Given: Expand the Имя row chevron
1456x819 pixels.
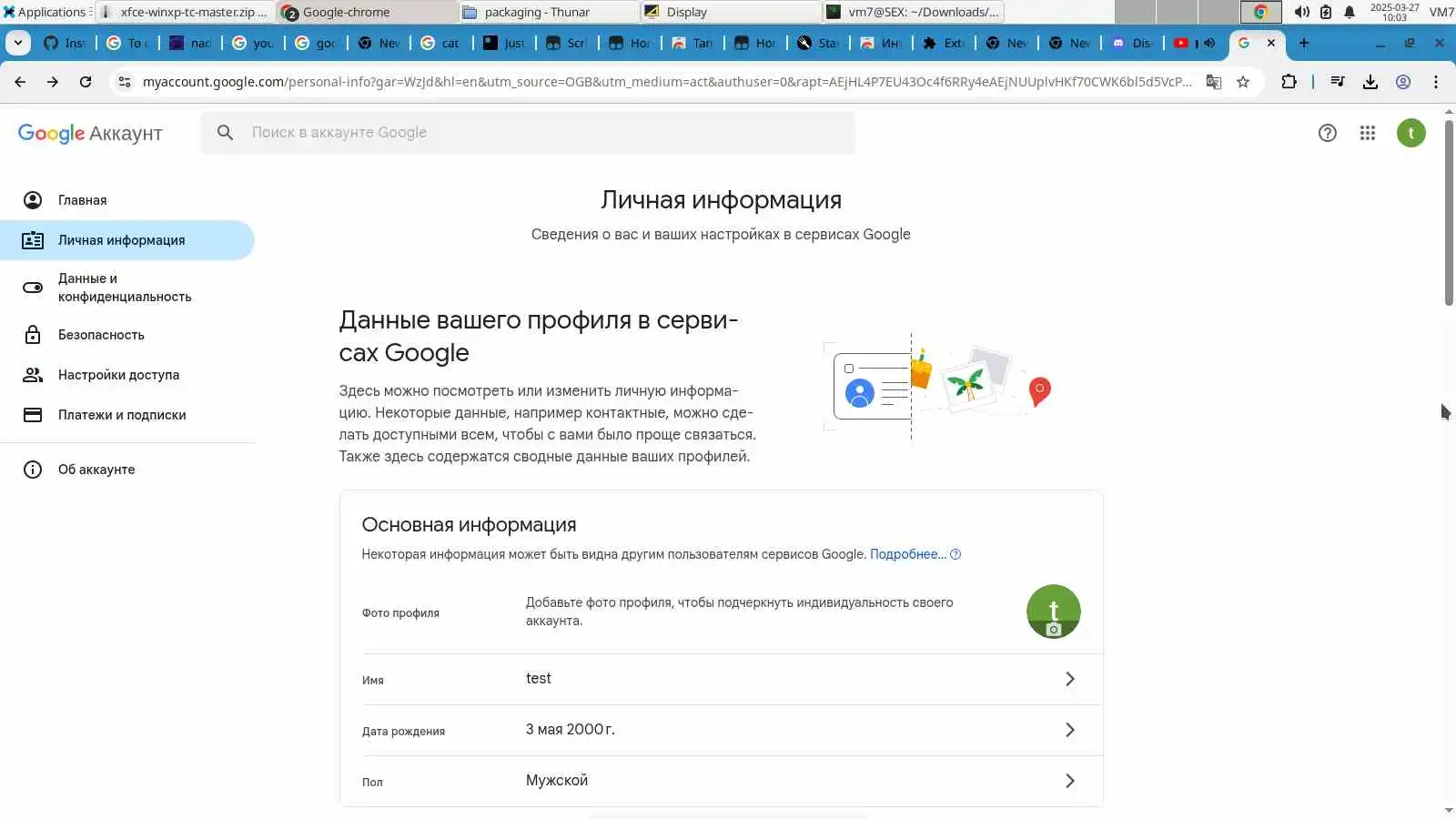Looking at the screenshot, I should point(1070,679).
